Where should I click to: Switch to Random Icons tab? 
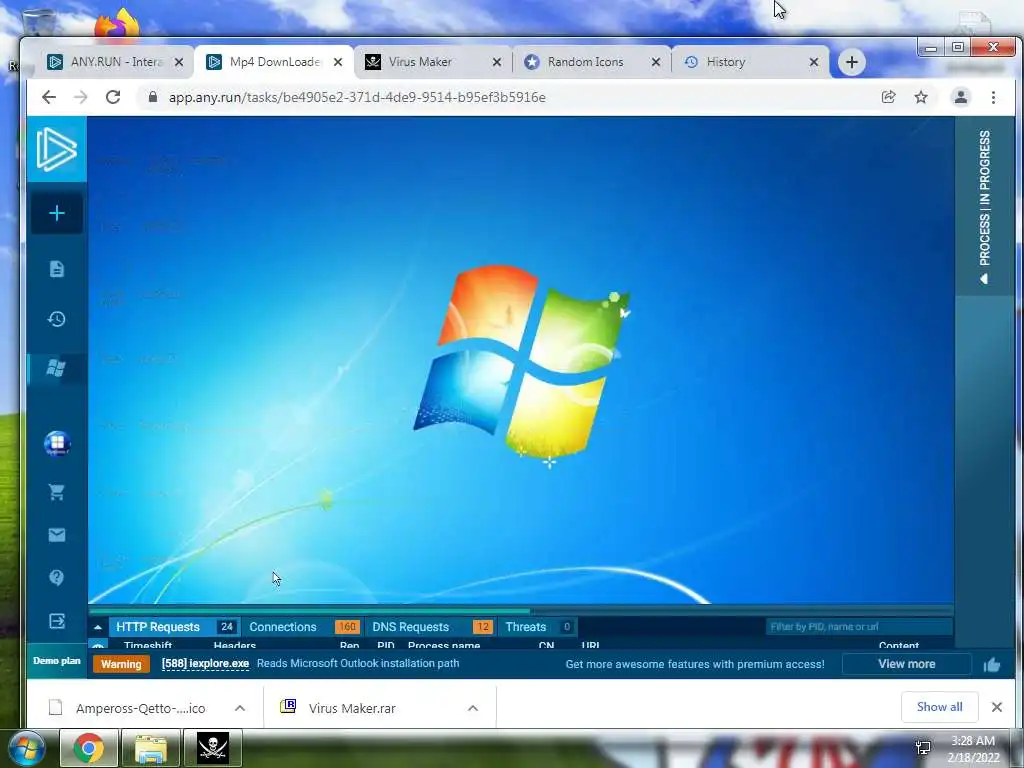click(585, 62)
